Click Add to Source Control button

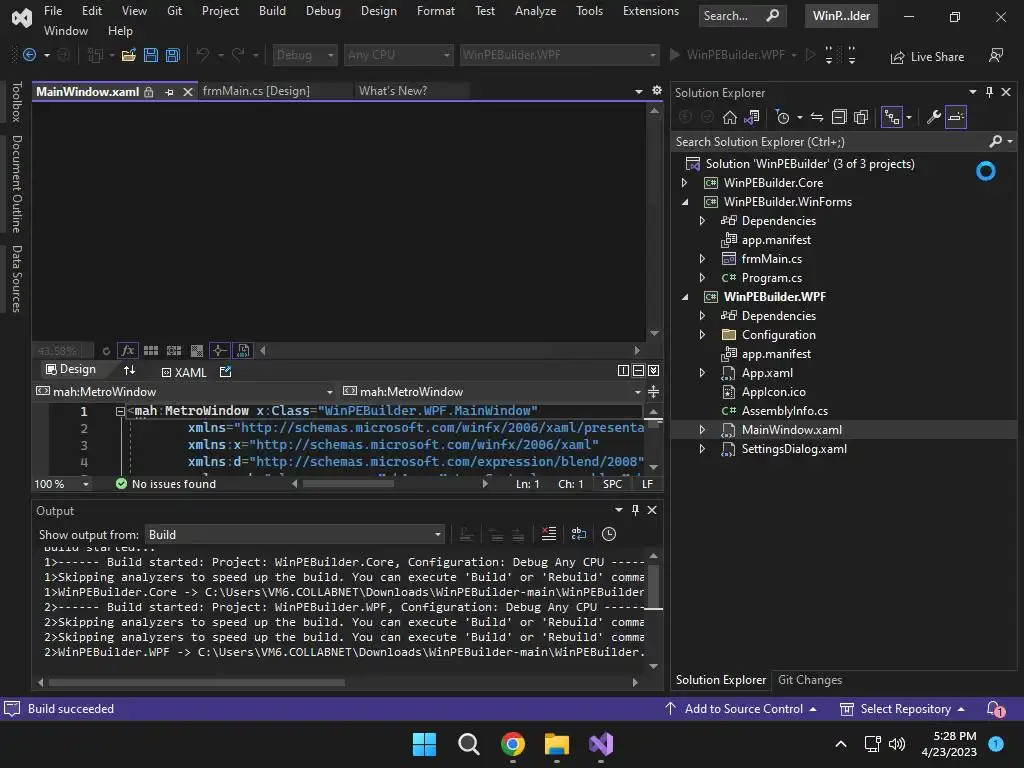point(741,709)
